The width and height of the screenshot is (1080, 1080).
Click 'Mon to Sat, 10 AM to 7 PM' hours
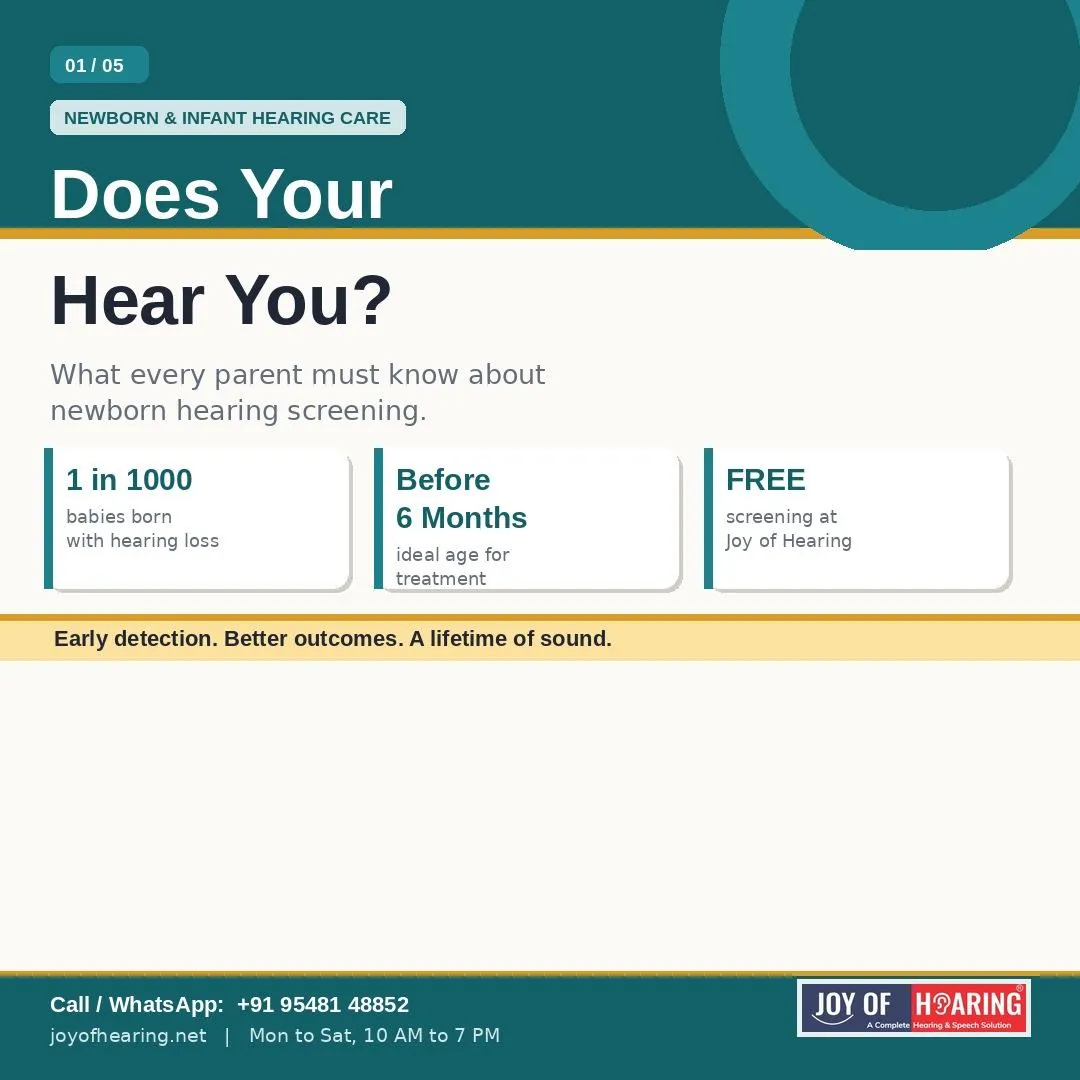coord(375,1035)
